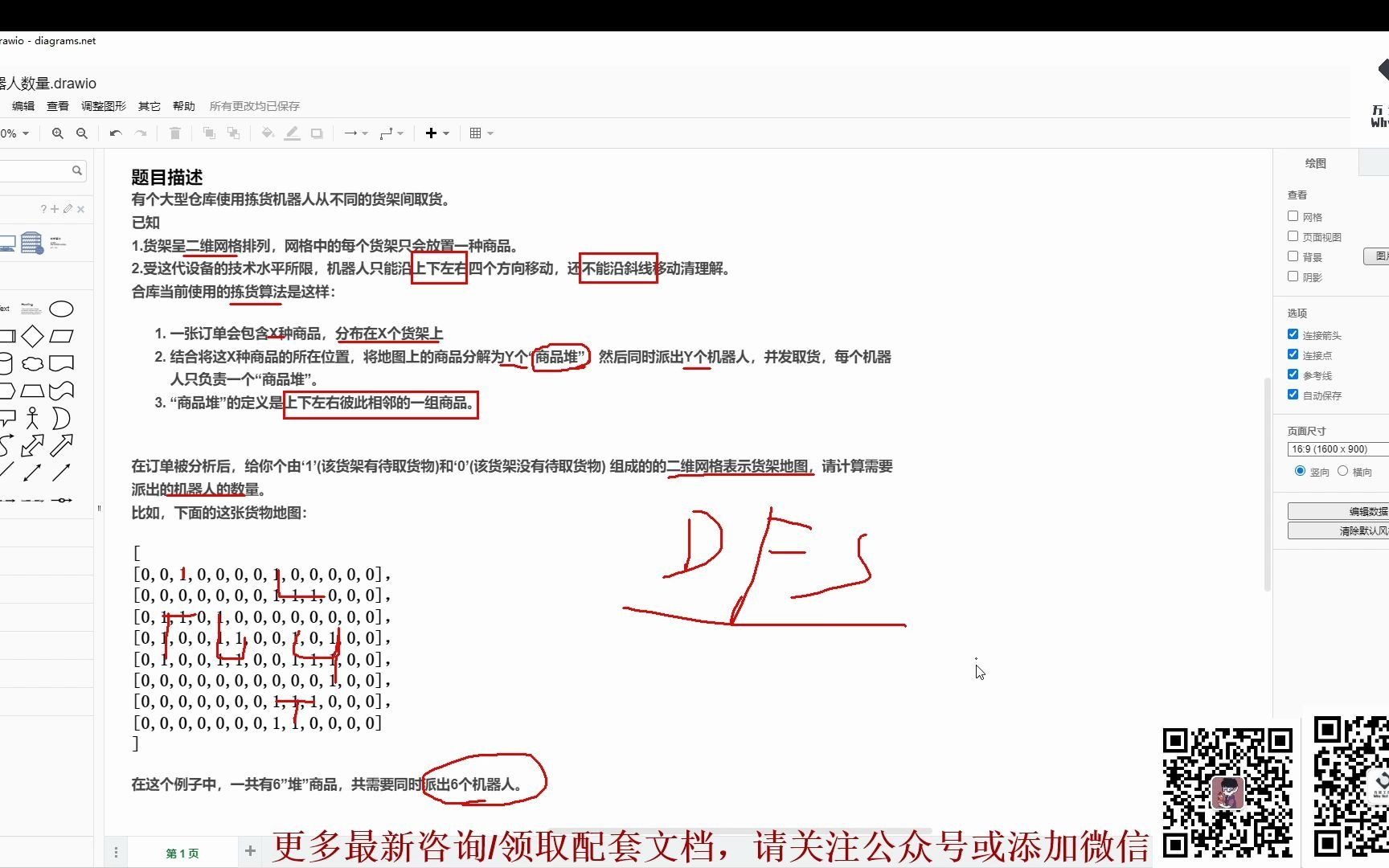Select the server rack scratchpad item
The image size is (1389, 868).
pos(32,242)
